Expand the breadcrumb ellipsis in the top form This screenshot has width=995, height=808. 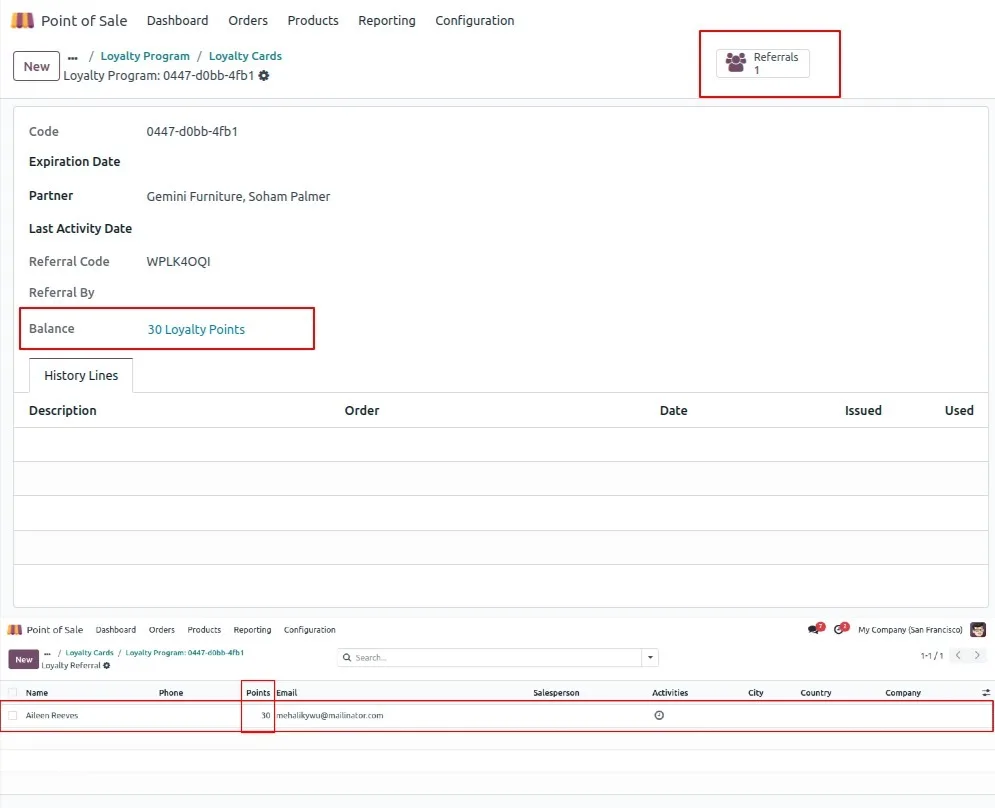tap(73, 57)
